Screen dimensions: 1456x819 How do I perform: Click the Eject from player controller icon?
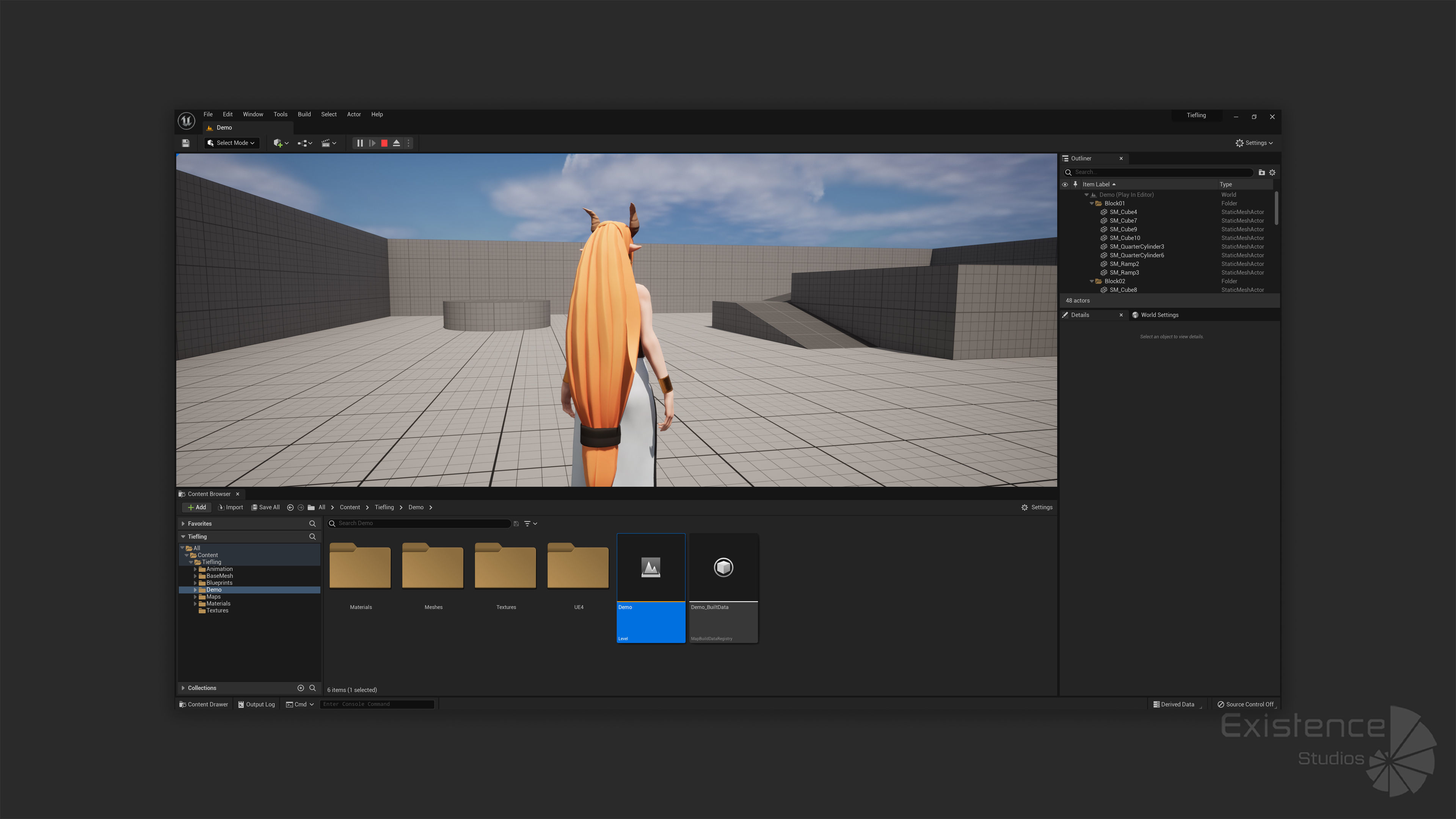(396, 143)
